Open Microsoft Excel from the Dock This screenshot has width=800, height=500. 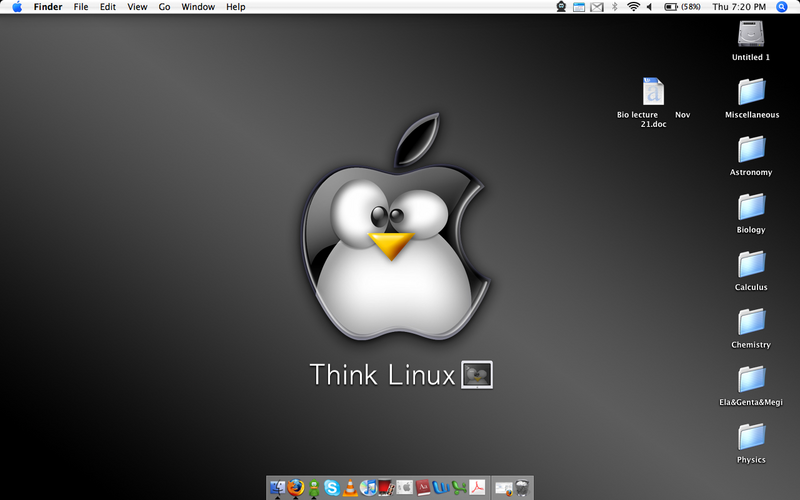pyautogui.click(x=459, y=488)
